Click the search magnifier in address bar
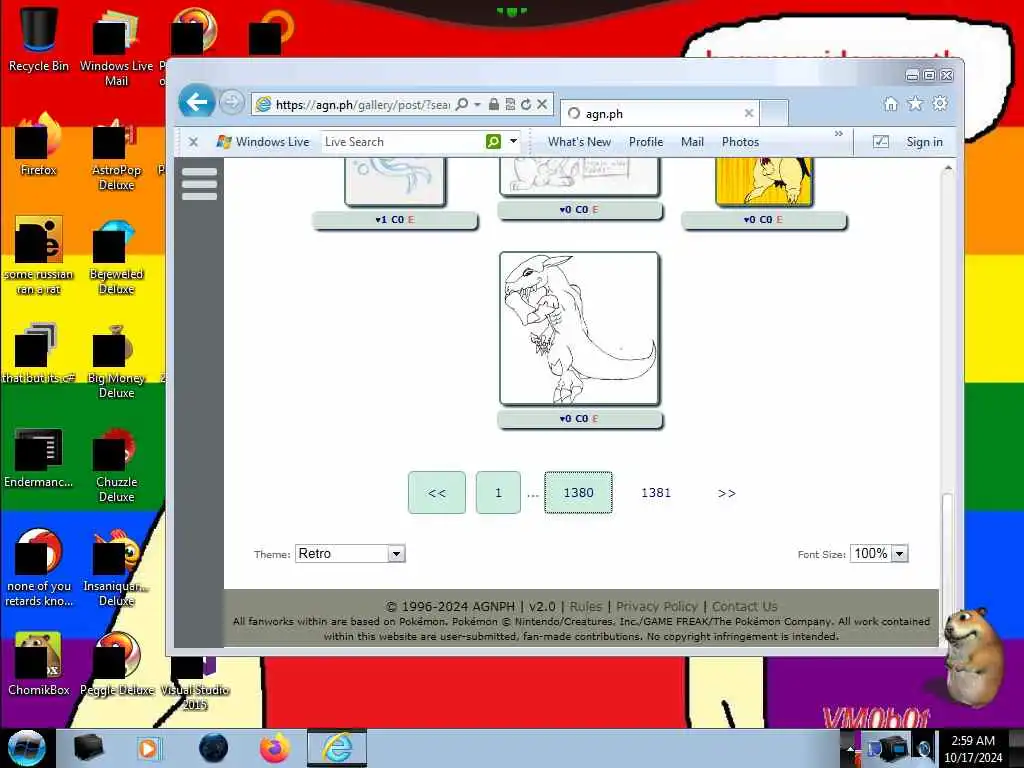This screenshot has height=768, width=1024. (x=462, y=104)
